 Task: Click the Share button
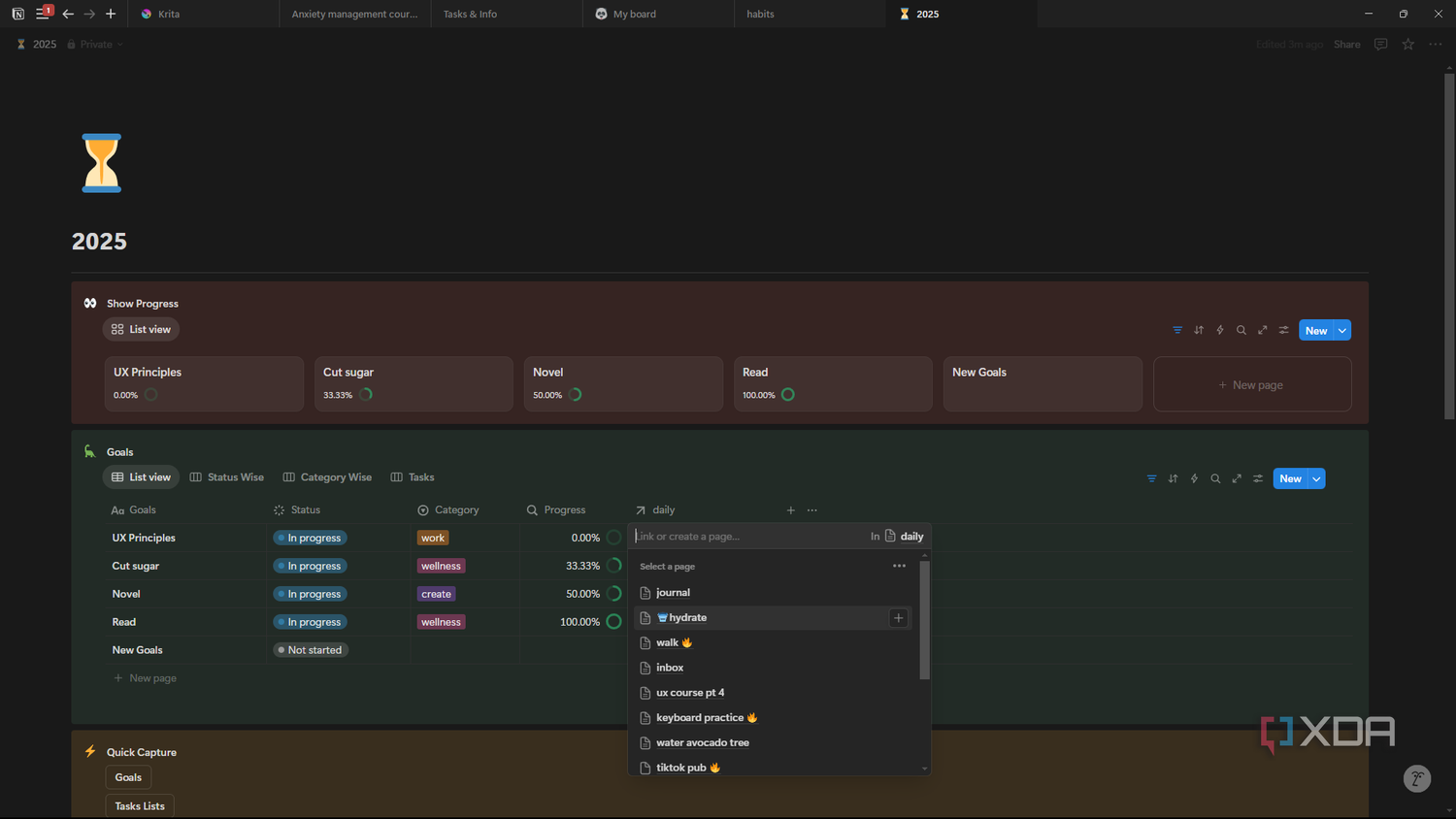pyautogui.click(x=1346, y=45)
